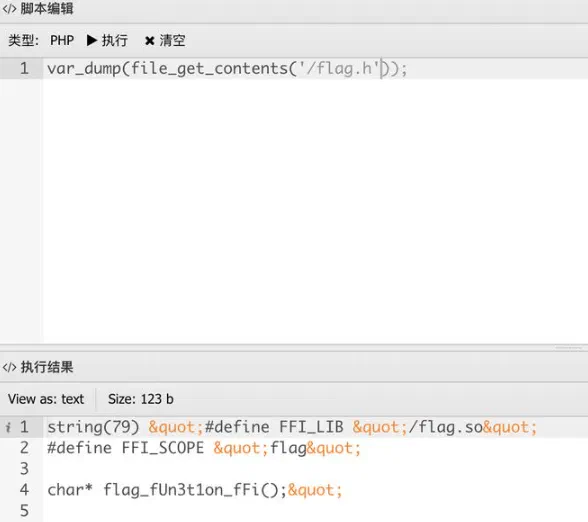
Task: Open the View as: text selector
Action: coord(46,399)
